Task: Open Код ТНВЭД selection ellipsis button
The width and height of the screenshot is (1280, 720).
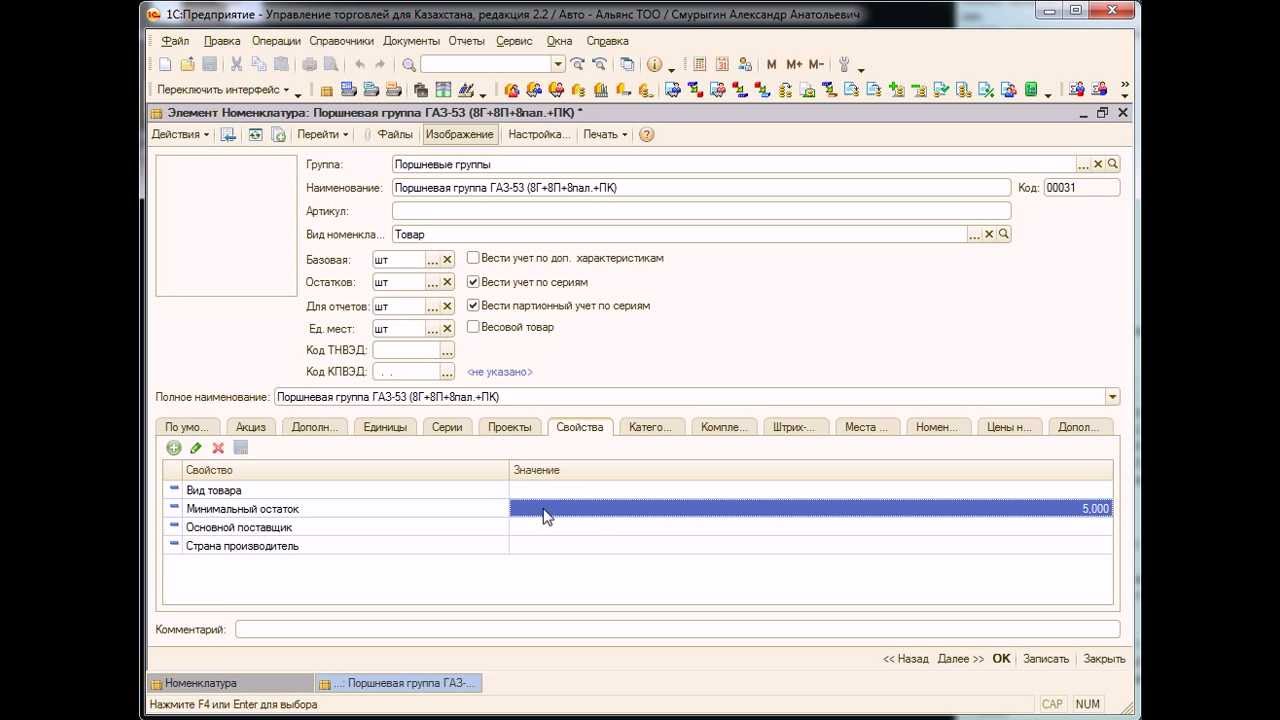Action: point(447,351)
